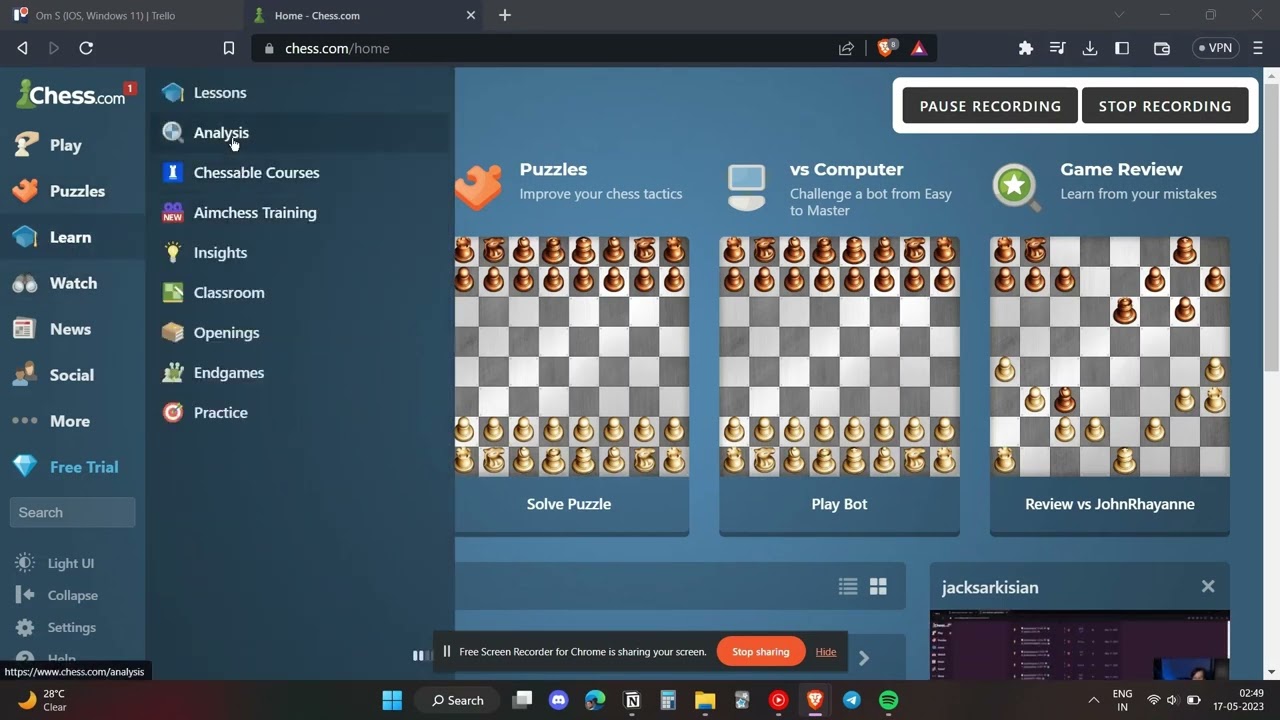Open the Endgames menu entry
The height and width of the screenshot is (720, 1280).
click(229, 372)
